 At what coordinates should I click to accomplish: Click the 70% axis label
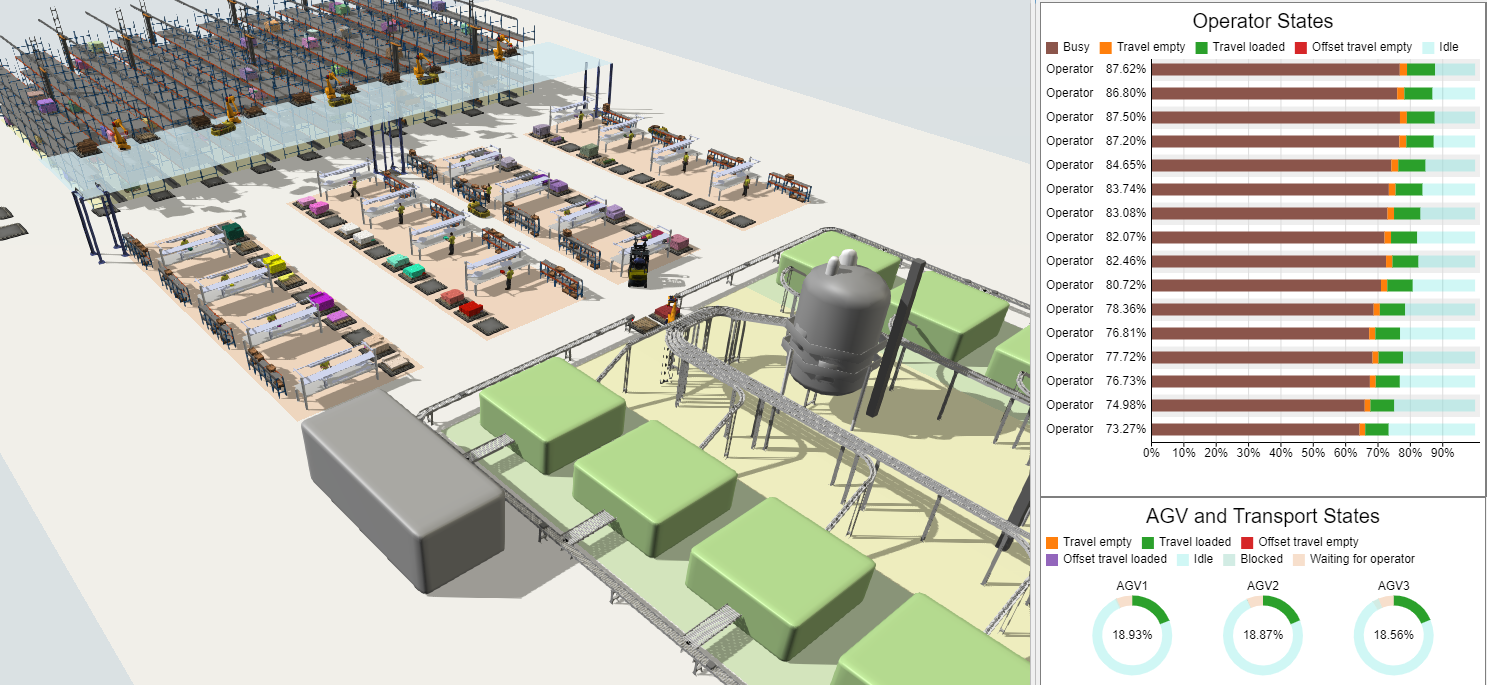pyautogui.click(x=1377, y=453)
